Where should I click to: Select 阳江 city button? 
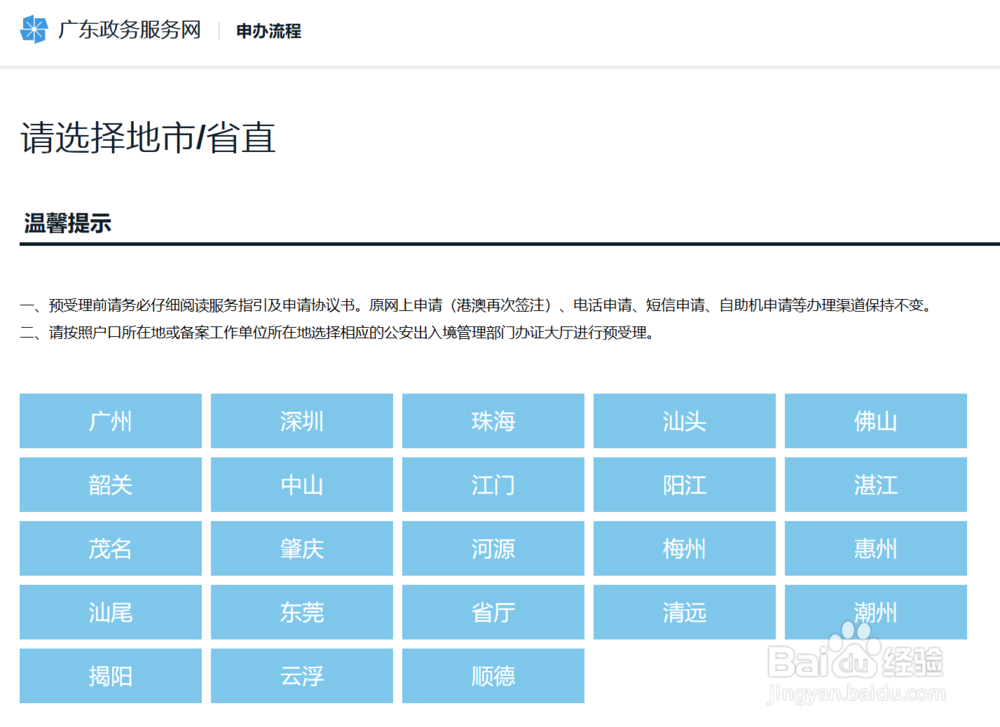pyautogui.click(x=684, y=485)
